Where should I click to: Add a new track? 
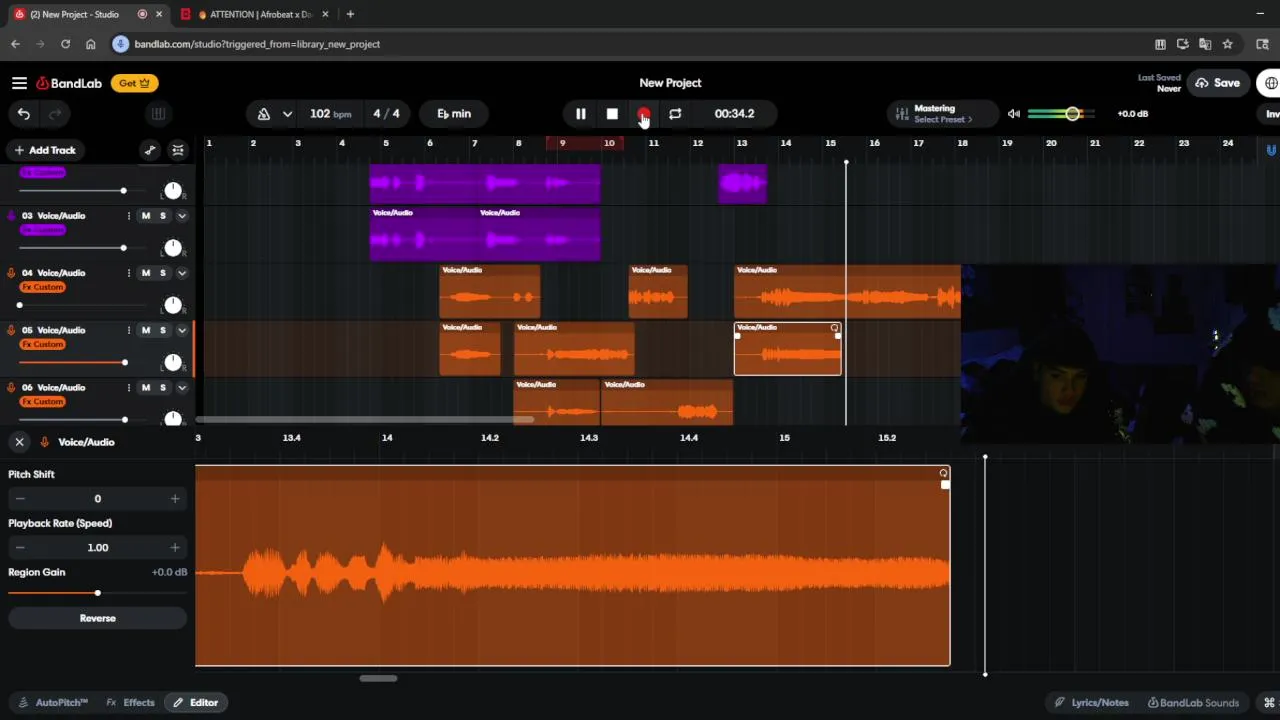pos(44,150)
